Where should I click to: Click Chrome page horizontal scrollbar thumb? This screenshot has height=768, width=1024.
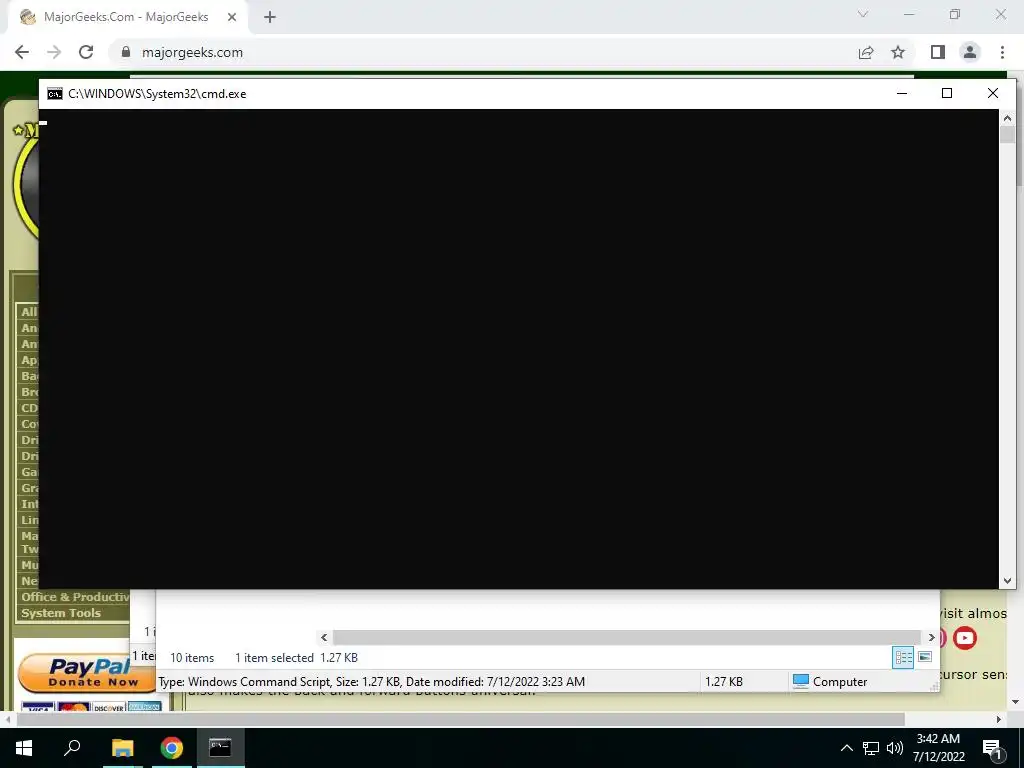click(x=460, y=719)
